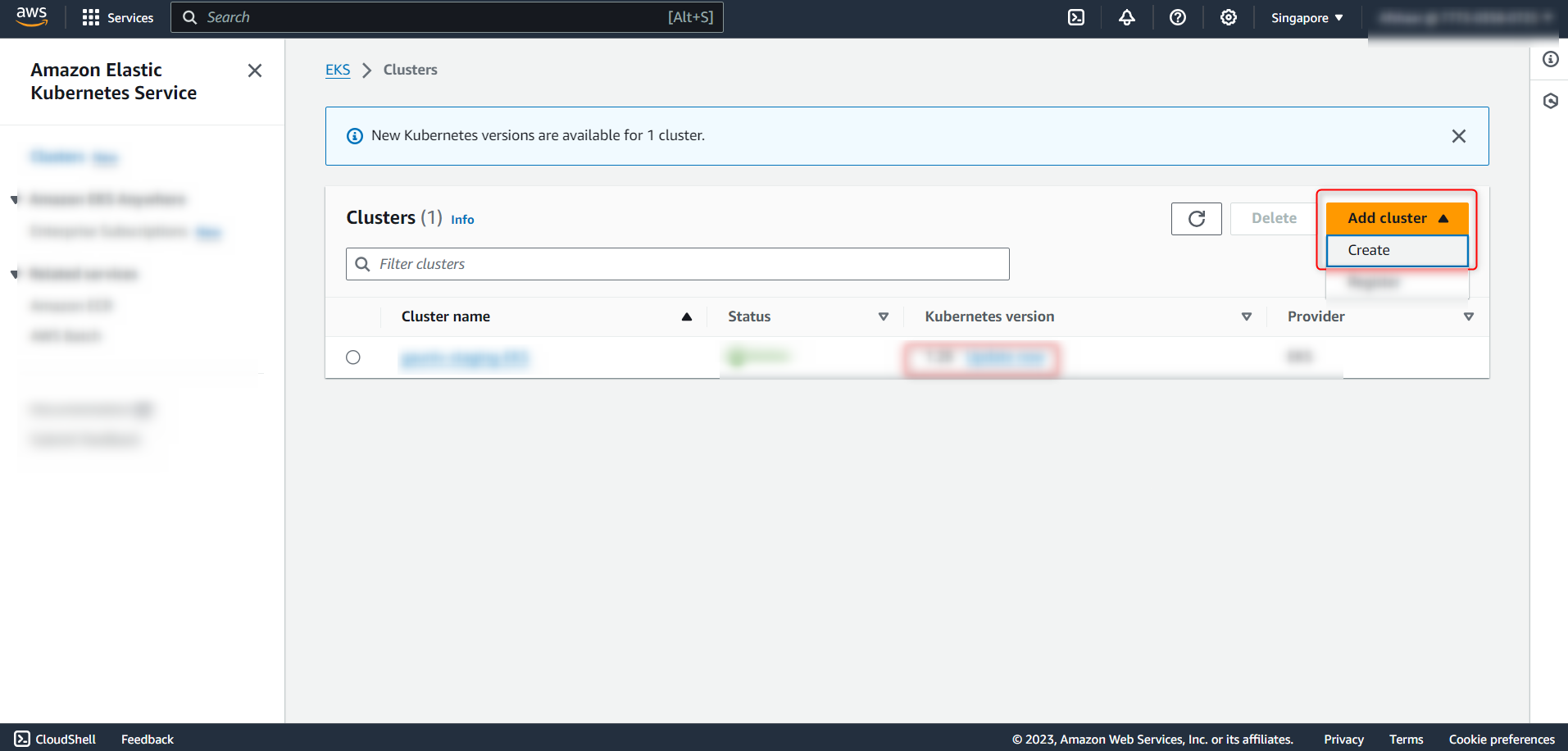Image resolution: width=1568 pixels, height=751 pixels.
Task: Open the Status column filter
Action: coord(884,316)
